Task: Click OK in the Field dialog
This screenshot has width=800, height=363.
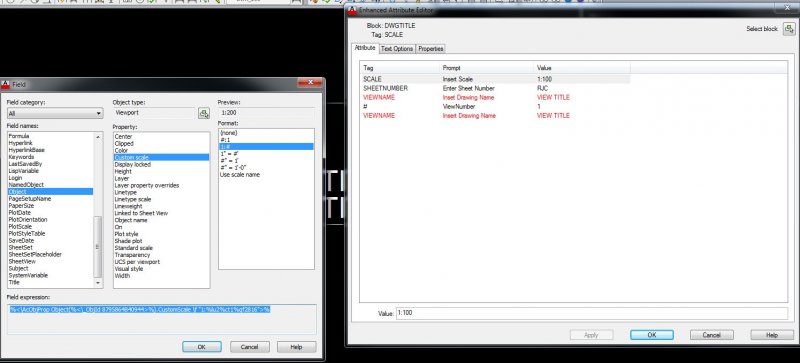Action: click(x=202, y=347)
